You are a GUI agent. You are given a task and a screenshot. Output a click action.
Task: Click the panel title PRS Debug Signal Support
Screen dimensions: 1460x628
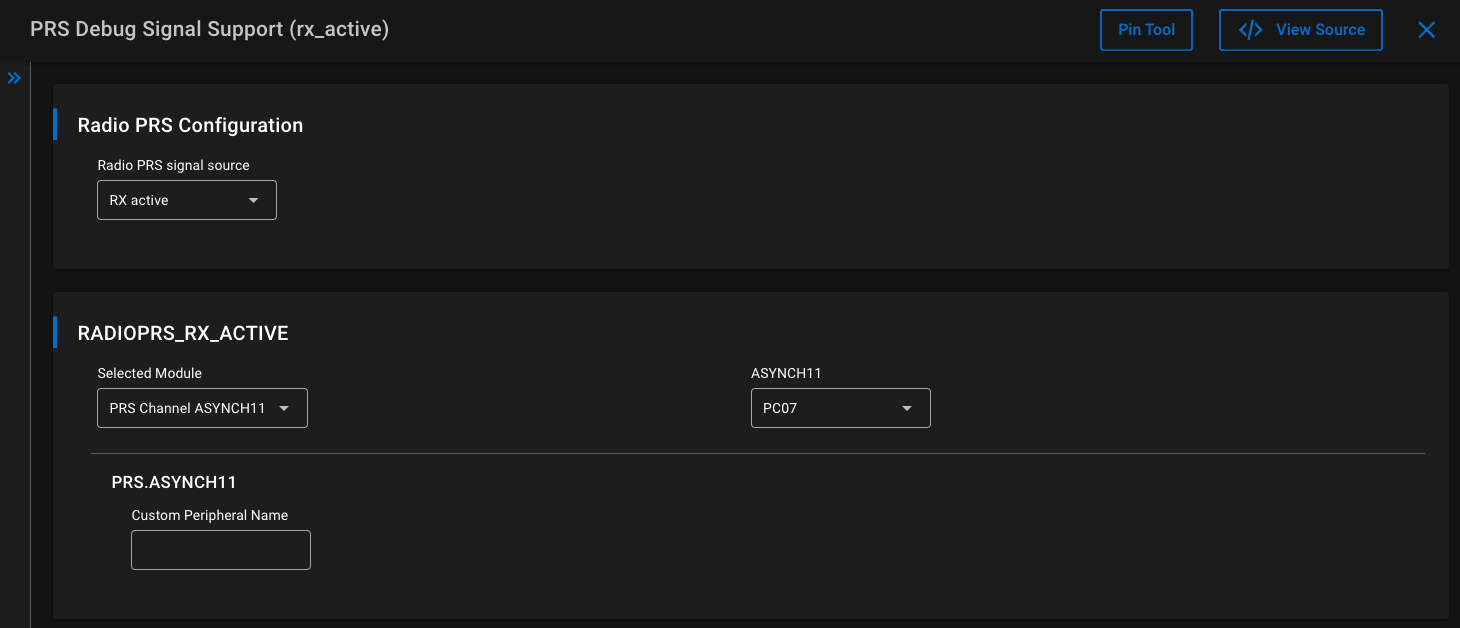click(x=209, y=29)
